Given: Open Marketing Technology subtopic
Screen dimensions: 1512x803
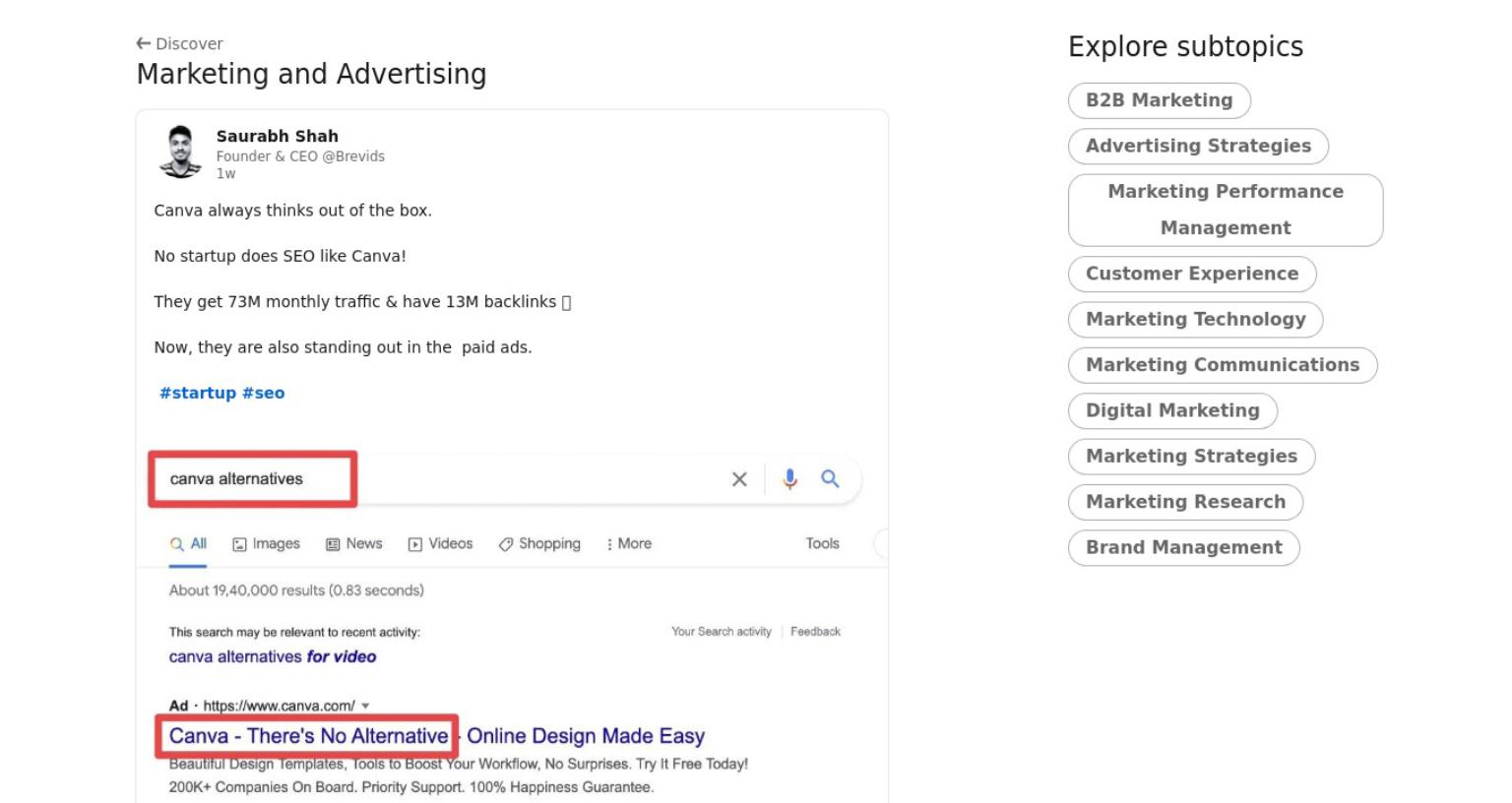Looking at the screenshot, I should [x=1195, y=319].
